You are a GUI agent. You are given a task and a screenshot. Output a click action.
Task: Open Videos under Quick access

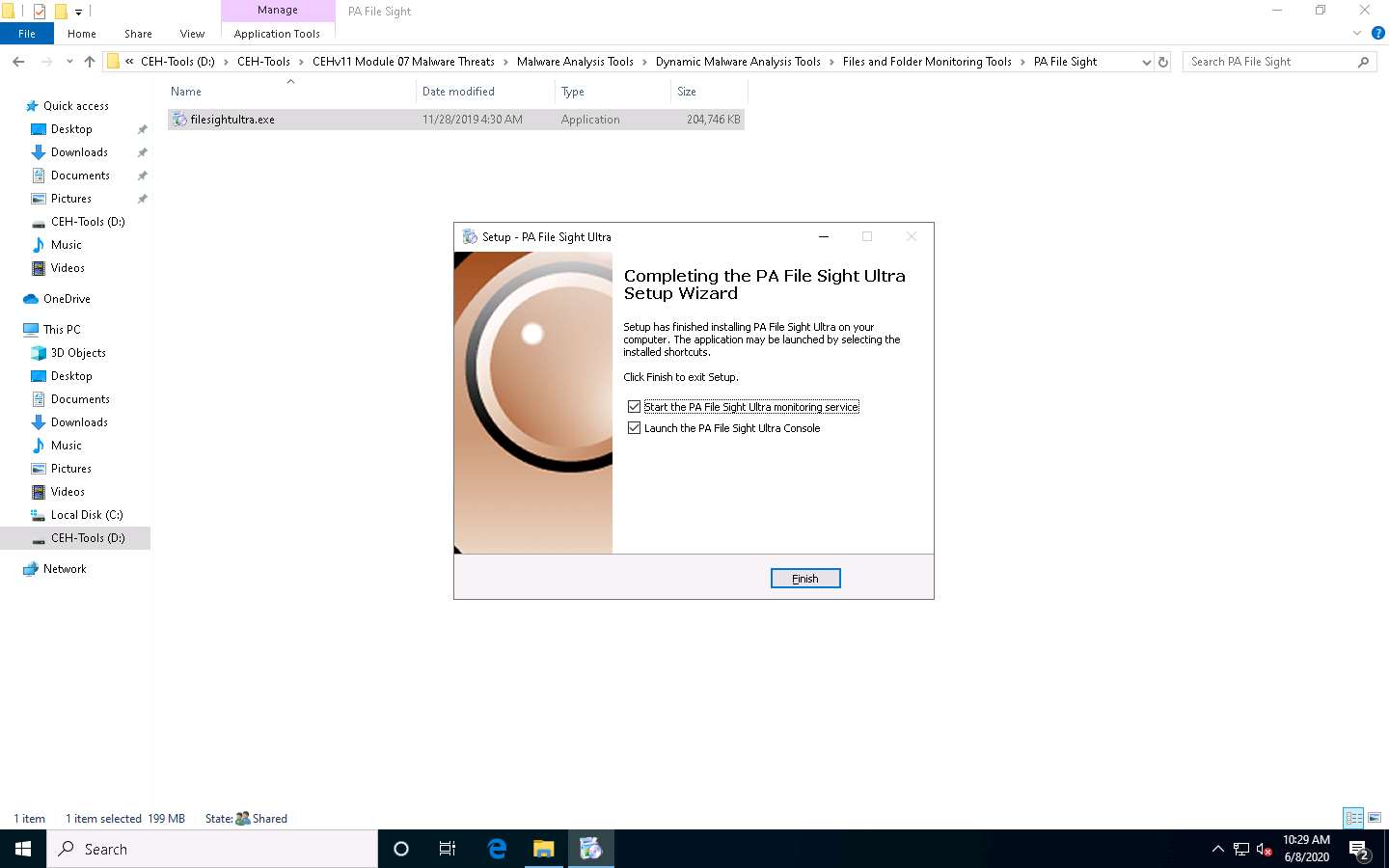(x=68, y=268)
